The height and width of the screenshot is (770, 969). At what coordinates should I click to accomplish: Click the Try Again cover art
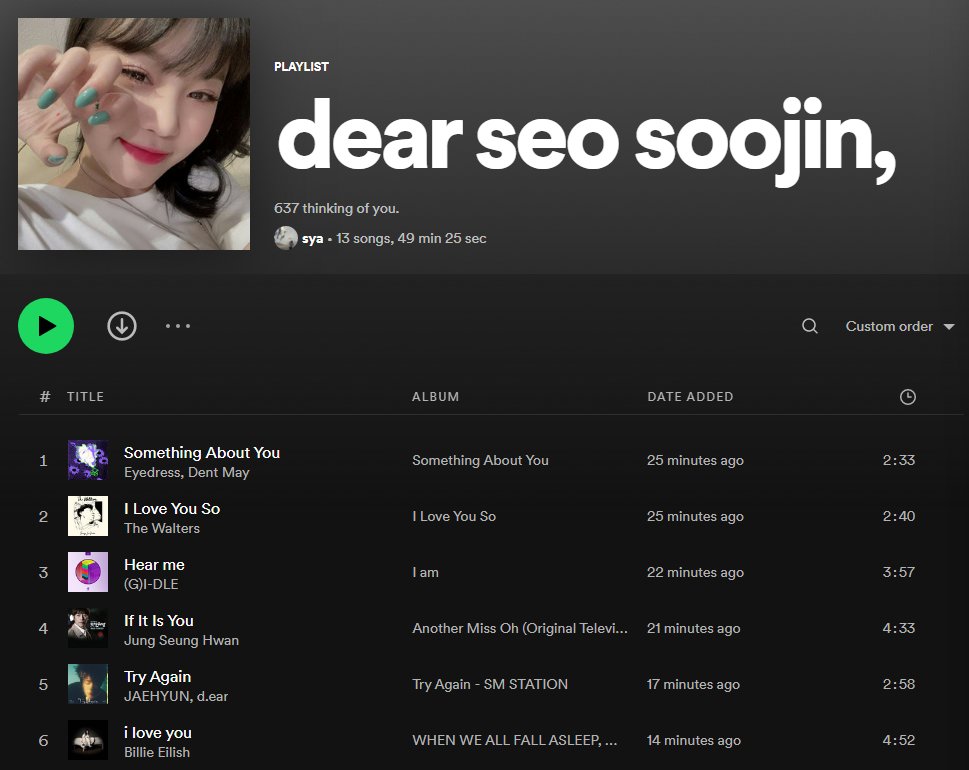pos(88,684)
